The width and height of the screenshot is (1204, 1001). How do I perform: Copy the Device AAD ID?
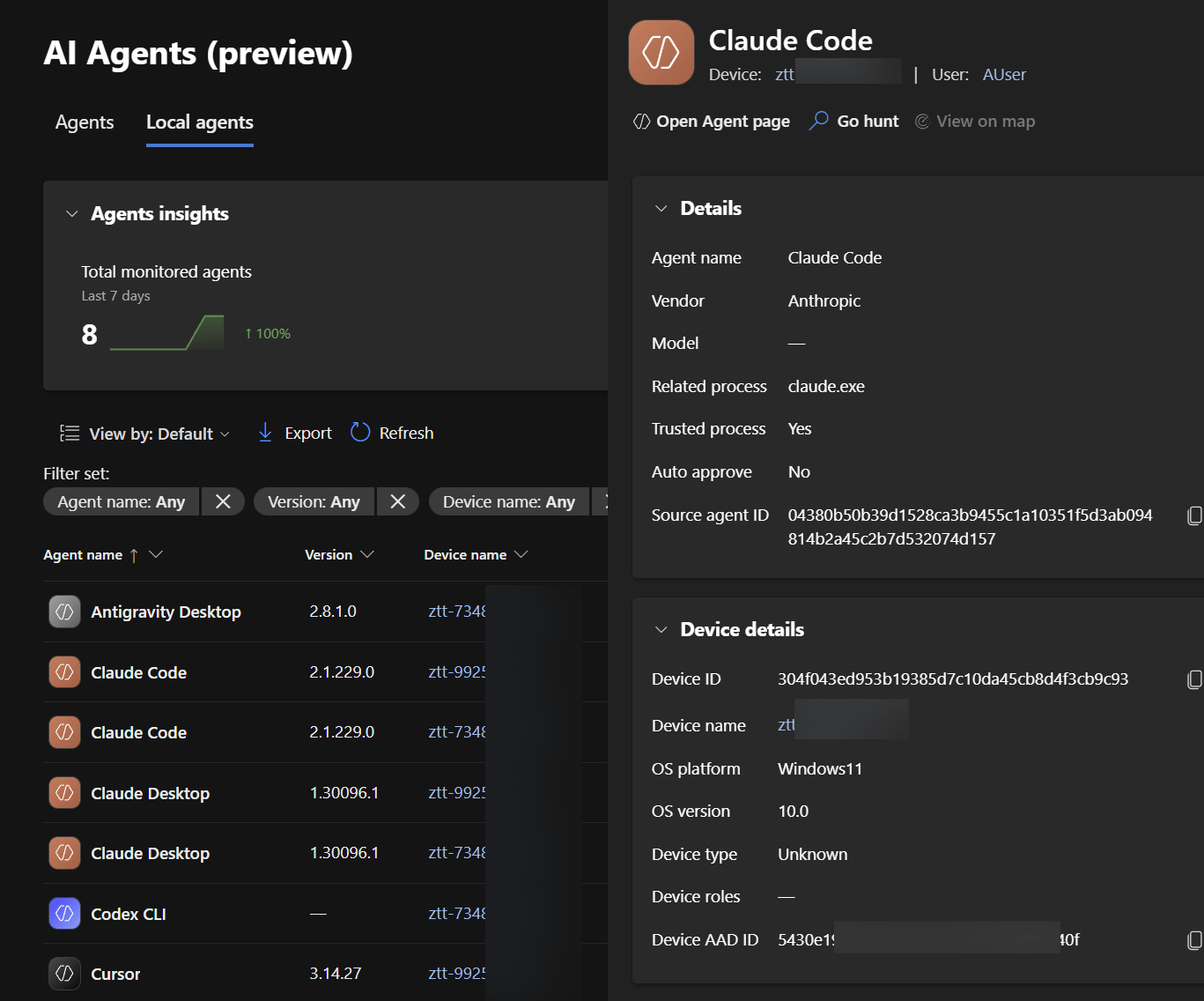[x=1194, y=940]
